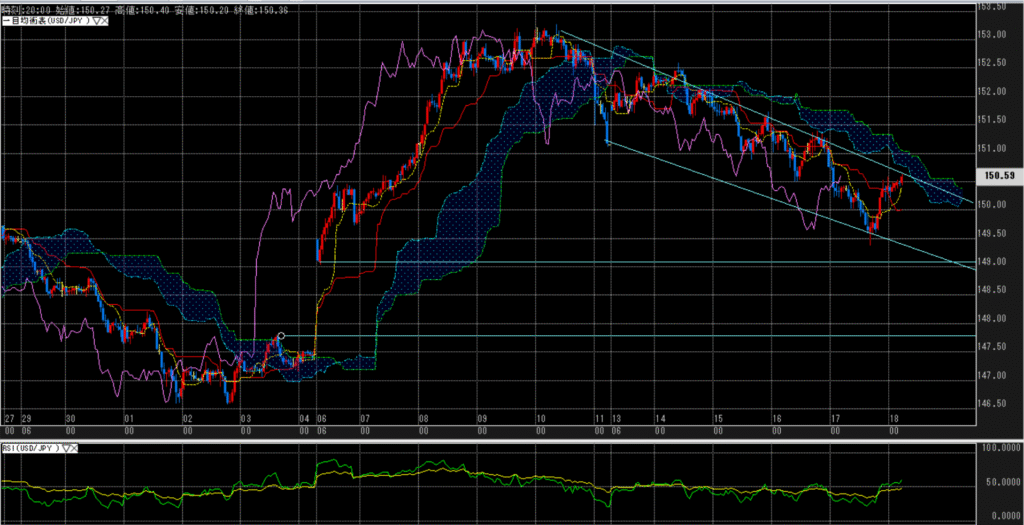Click the 100.0000 label on RSI axis
Viewport: 1024px width, 525px height.
1001,448
